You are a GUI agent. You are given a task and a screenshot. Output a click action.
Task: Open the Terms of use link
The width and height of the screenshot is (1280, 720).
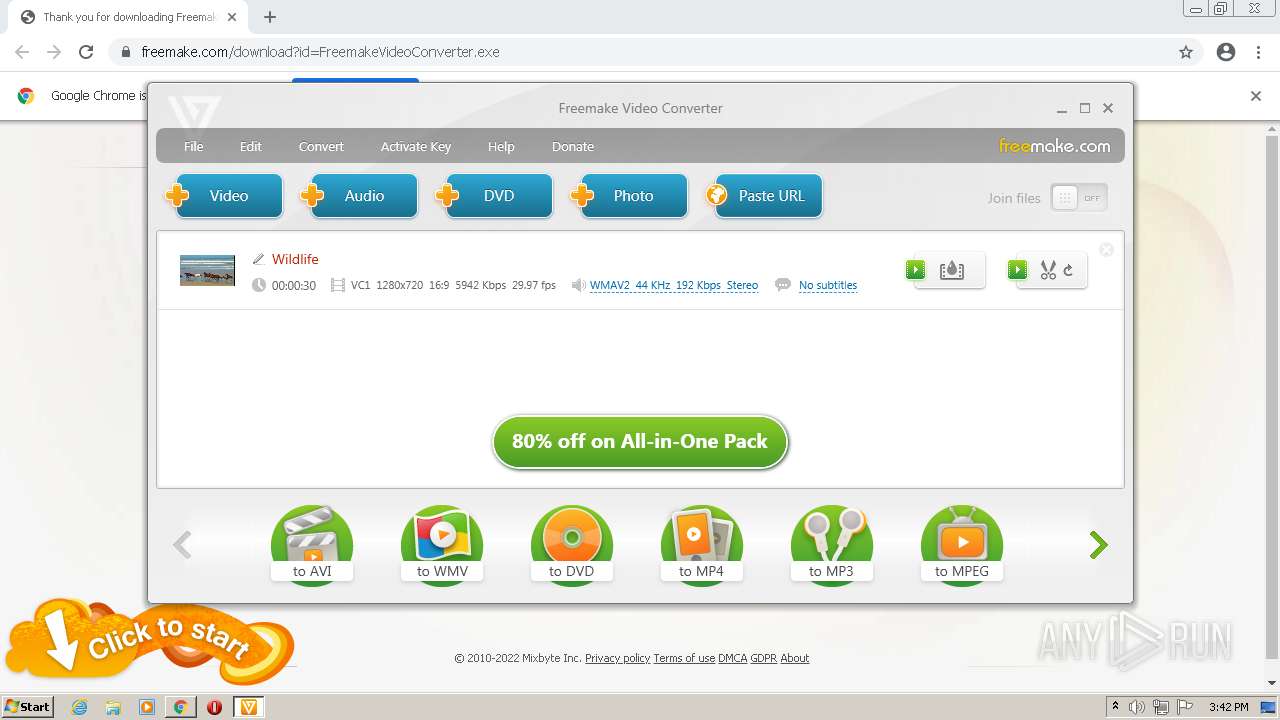684,658
